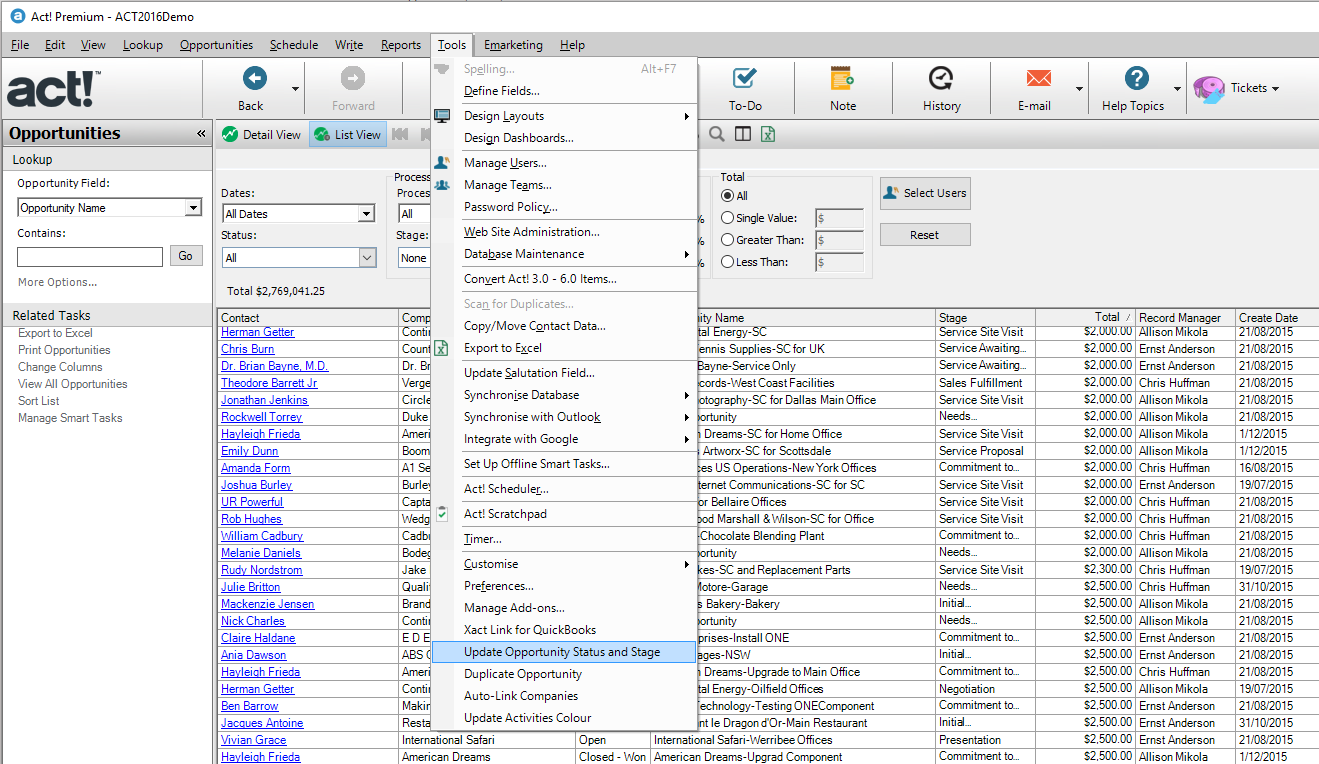
Task: Go to first record icon
Action: click(400, 134)
